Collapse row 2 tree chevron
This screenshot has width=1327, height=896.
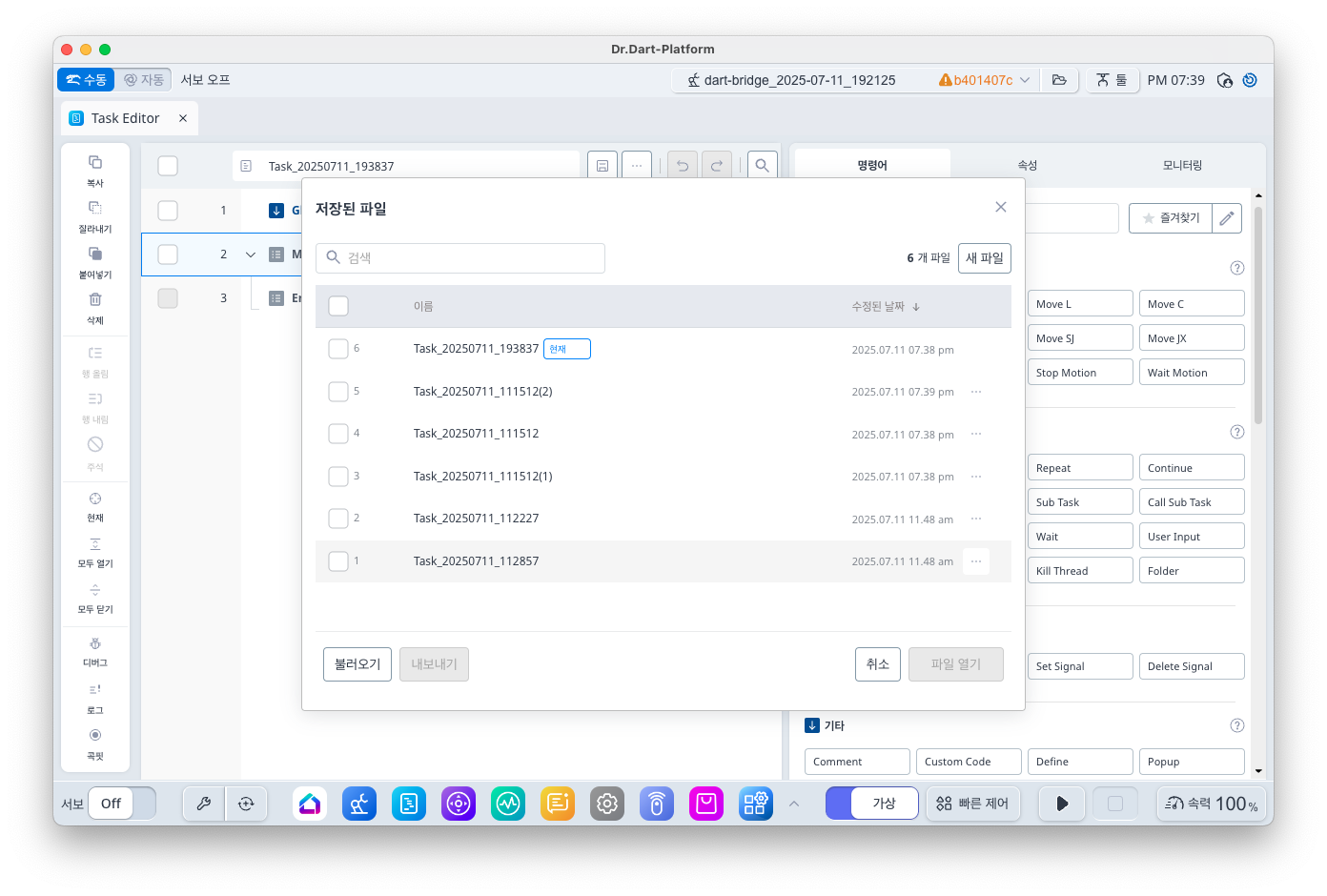point(251,255)
